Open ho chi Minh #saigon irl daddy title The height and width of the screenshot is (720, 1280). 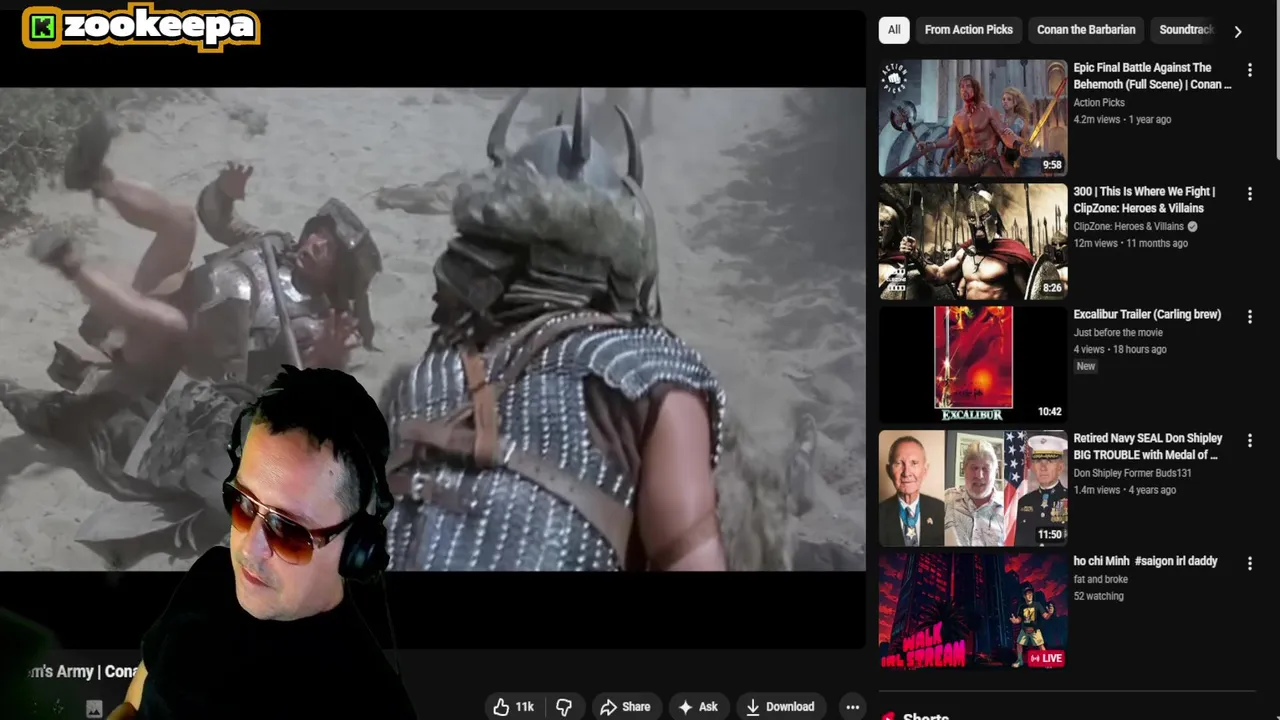point(1145,561)
